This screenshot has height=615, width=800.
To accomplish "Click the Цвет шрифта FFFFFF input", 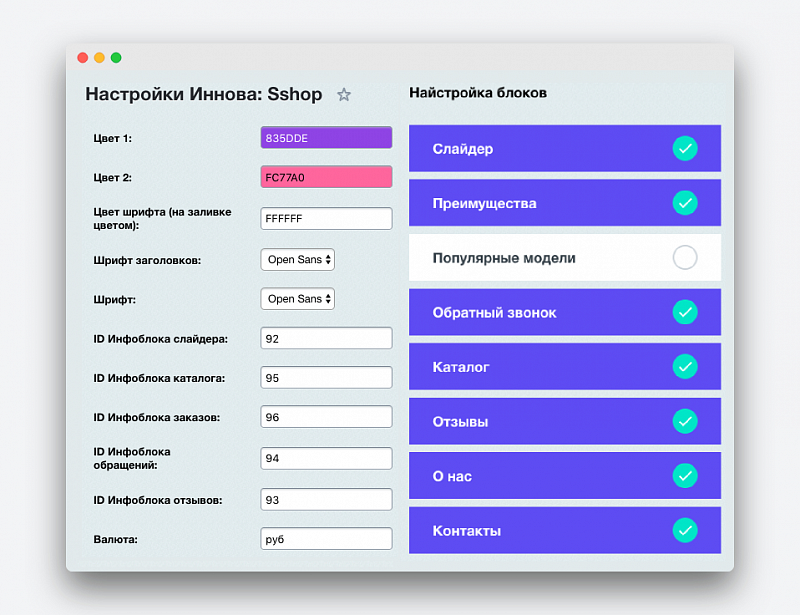I will (326, 217).
